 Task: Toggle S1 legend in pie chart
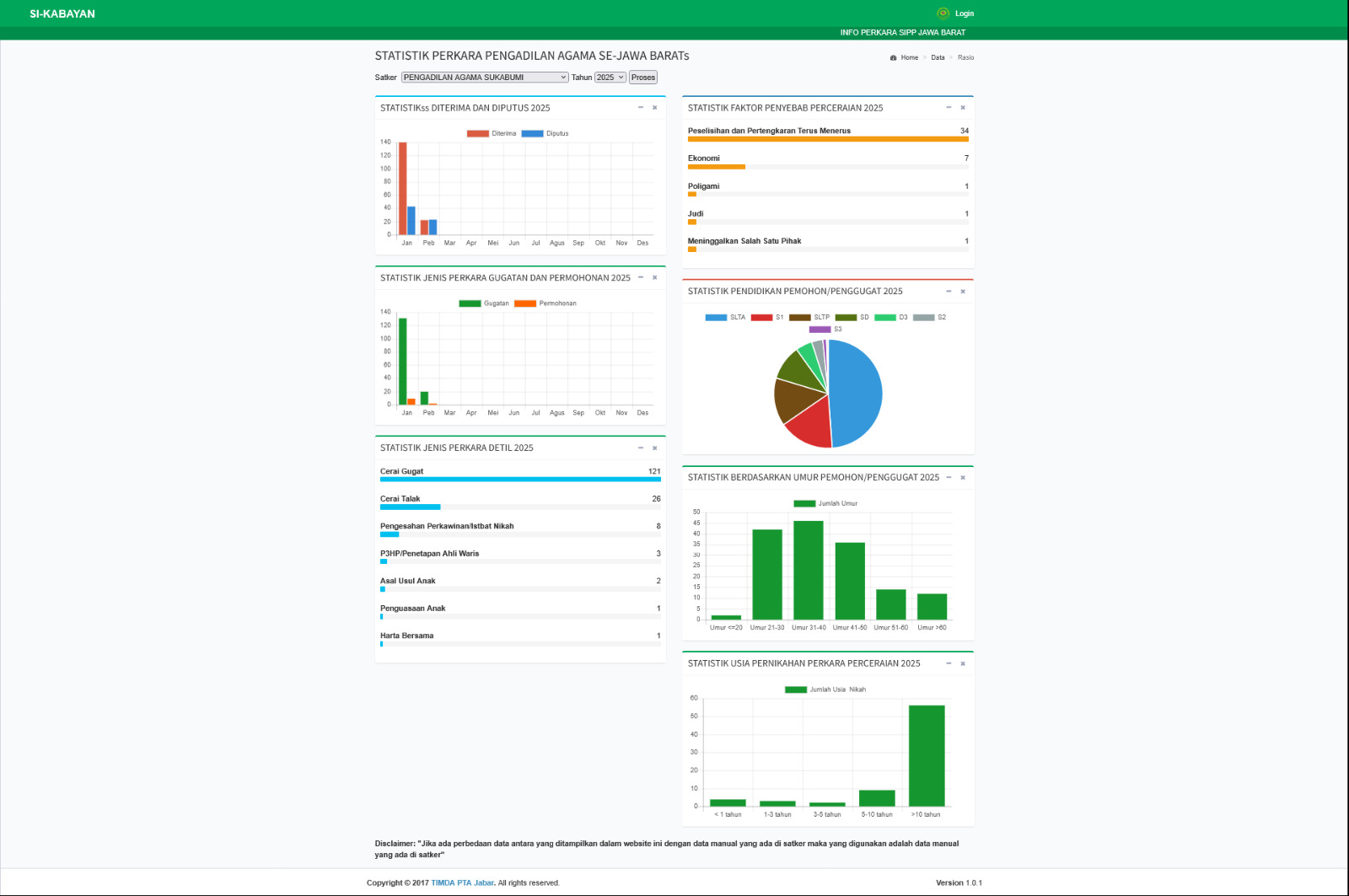pos(767,318)
